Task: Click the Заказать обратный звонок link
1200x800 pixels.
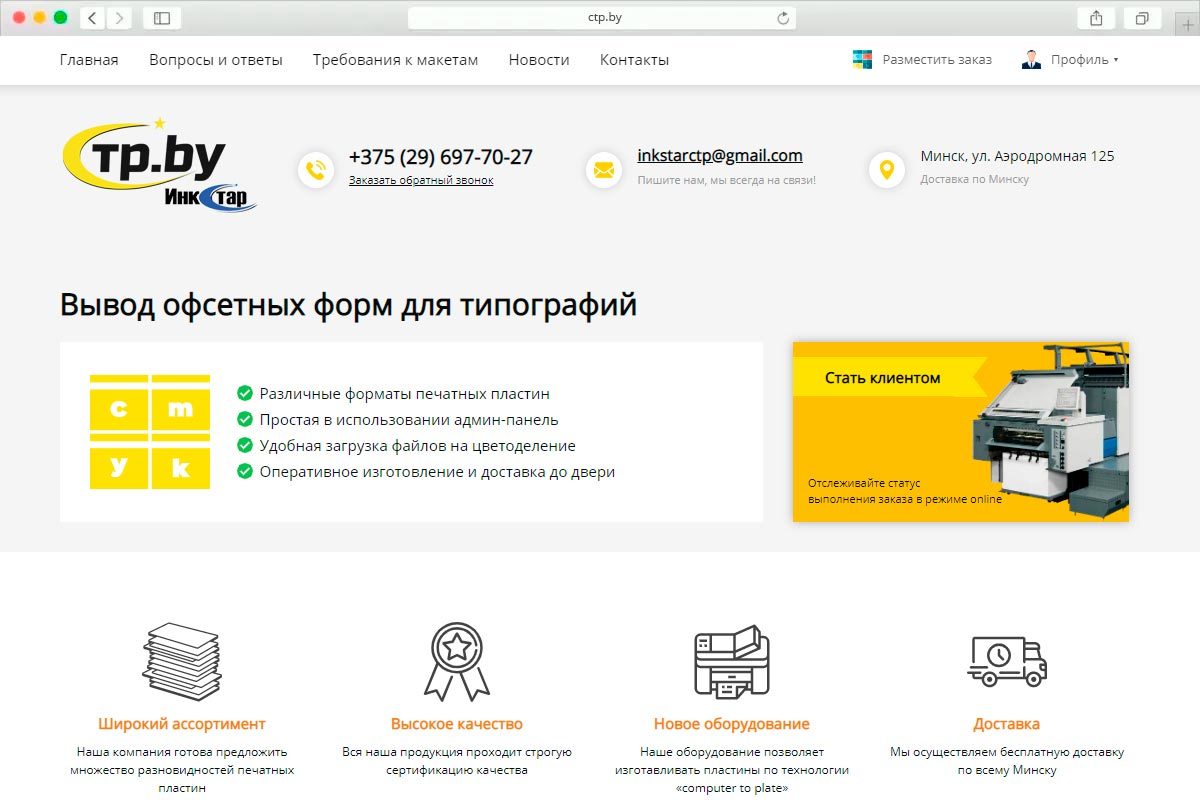Action: [x=421, y=179]
